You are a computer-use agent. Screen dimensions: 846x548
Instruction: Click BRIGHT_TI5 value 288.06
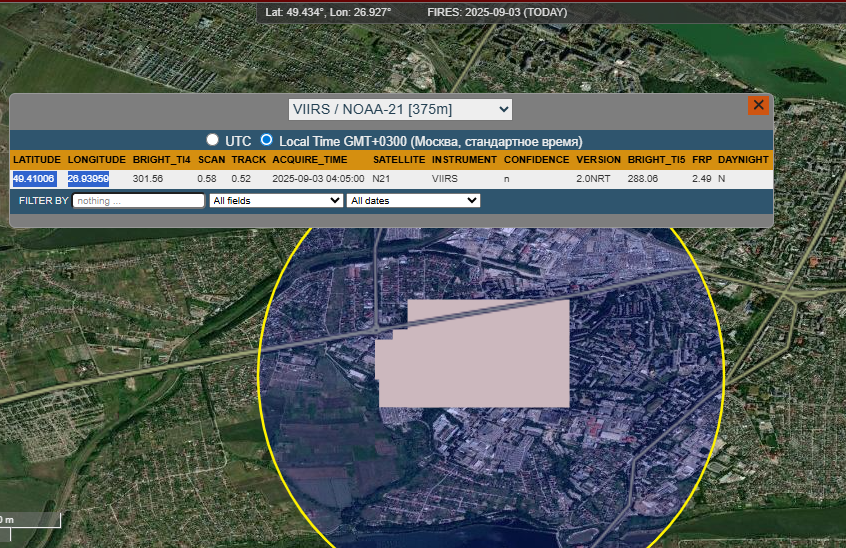pos(643,179)
